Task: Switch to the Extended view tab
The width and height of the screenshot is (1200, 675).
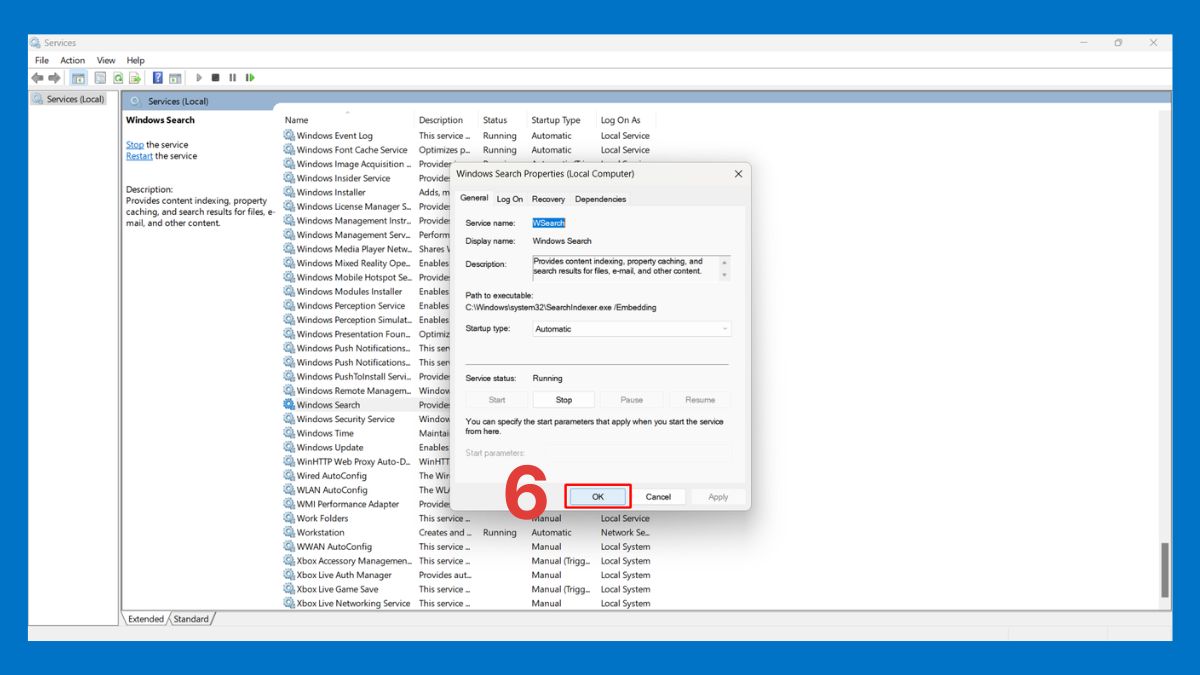Action: (146, 619)
